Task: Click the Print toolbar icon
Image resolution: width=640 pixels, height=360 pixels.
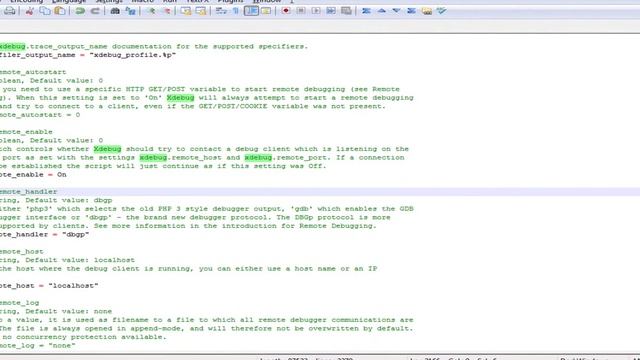Action: (9, 11)
